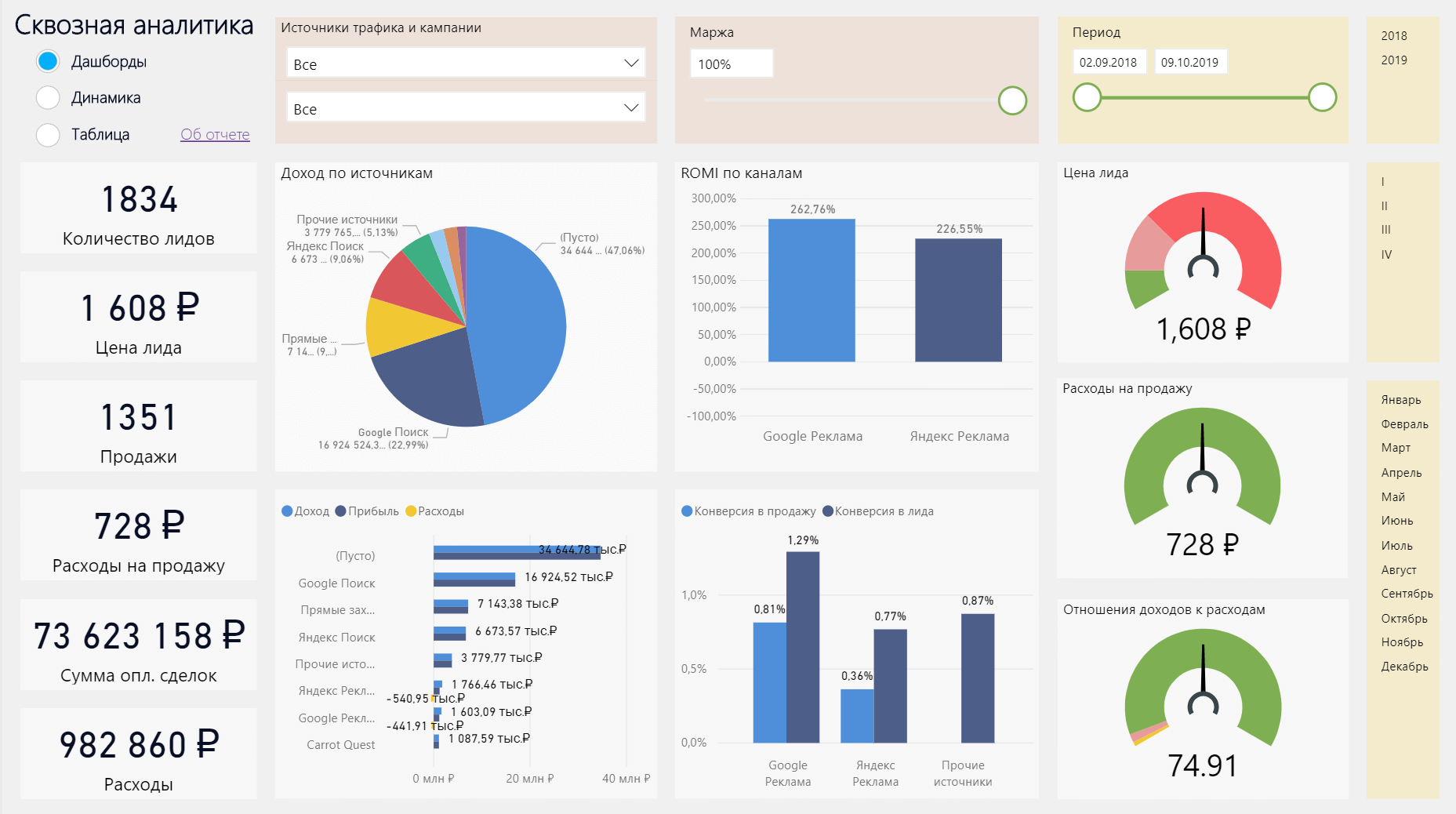Click the Маржа slider handle
Screen dimensions: 1456x814
coord(1012,100)
